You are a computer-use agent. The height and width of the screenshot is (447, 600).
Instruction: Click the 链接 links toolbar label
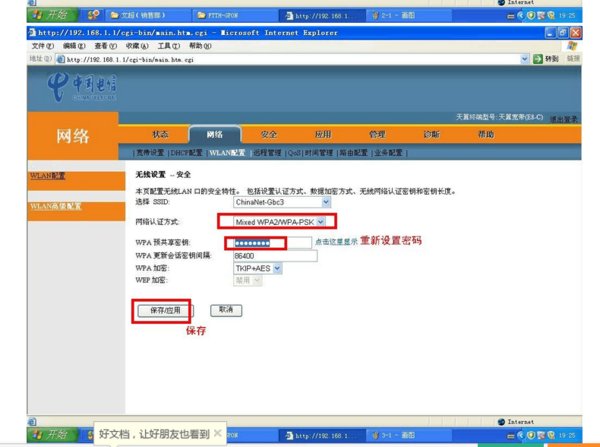click(573, 59)
